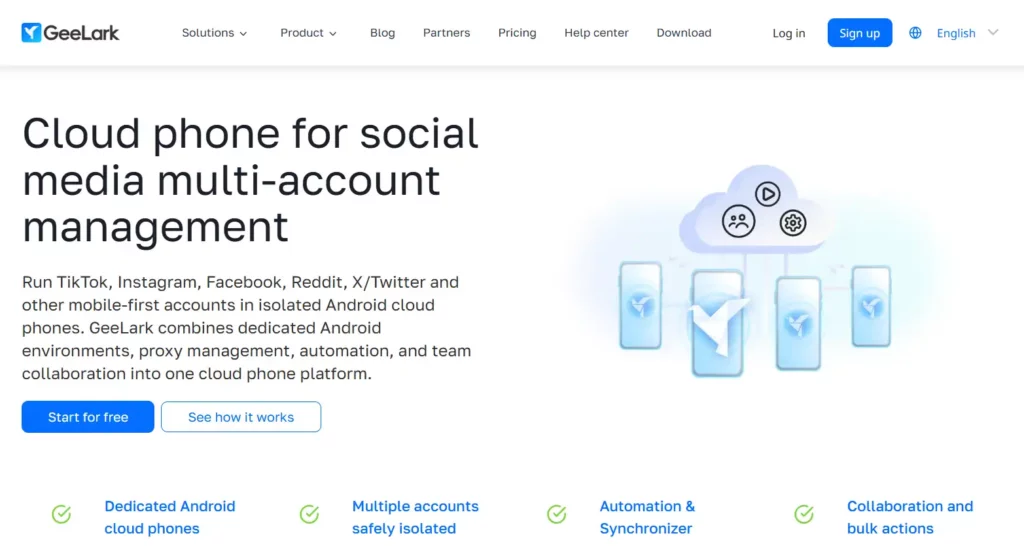Image resolution: width=1024 pixels, height=559 pixels.
Task: Click checkmark icon beside Multiple accounts
Action: [x=309, y=514]
